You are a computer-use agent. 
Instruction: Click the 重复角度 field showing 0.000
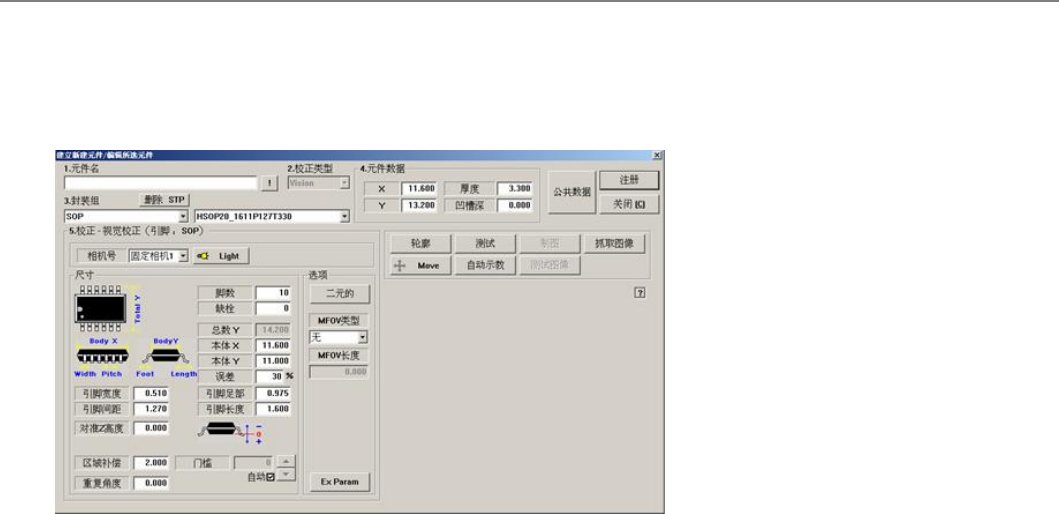point(151,484)
